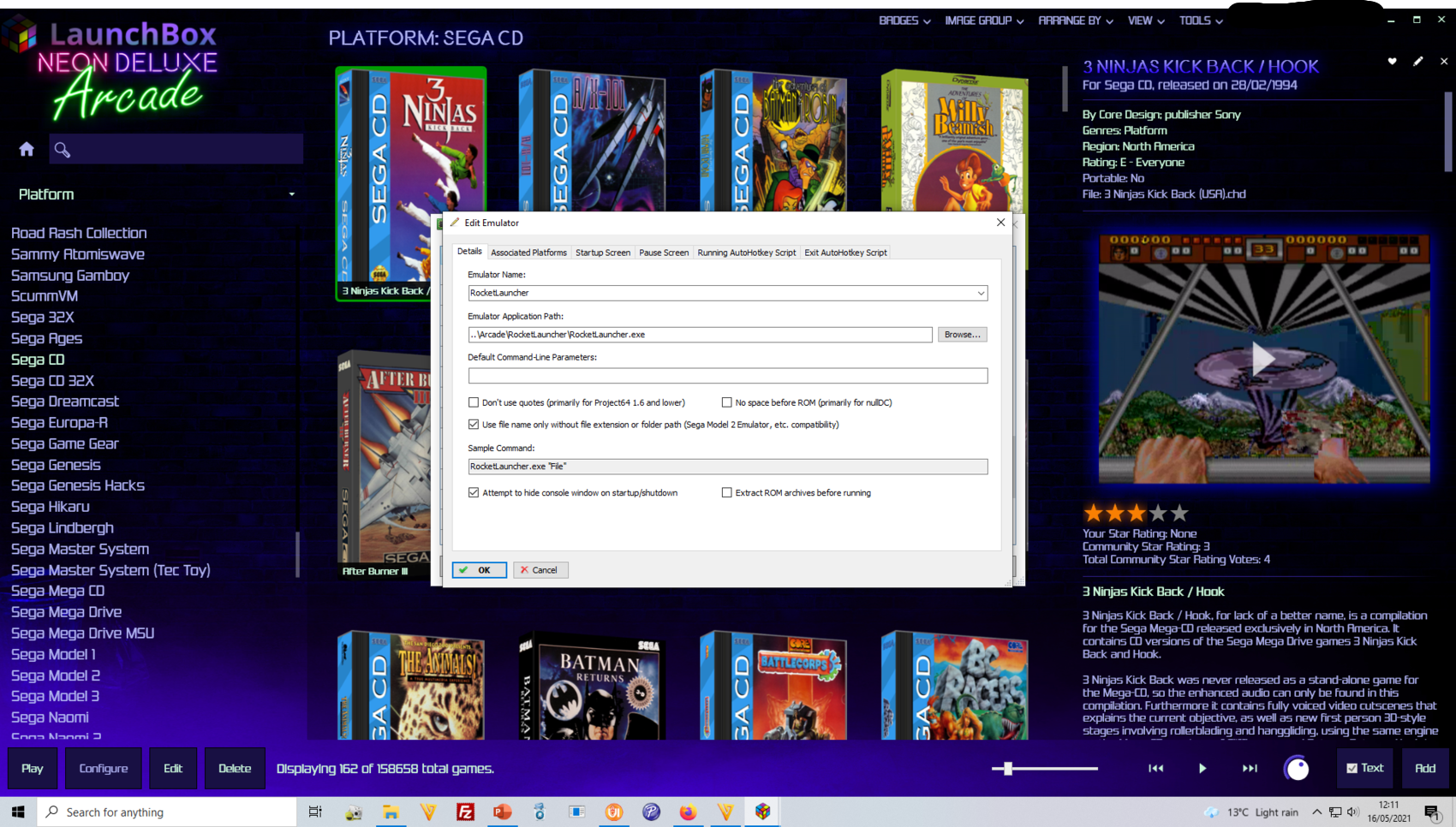
Task: Open the View menu
Action: pos(1146,21)
